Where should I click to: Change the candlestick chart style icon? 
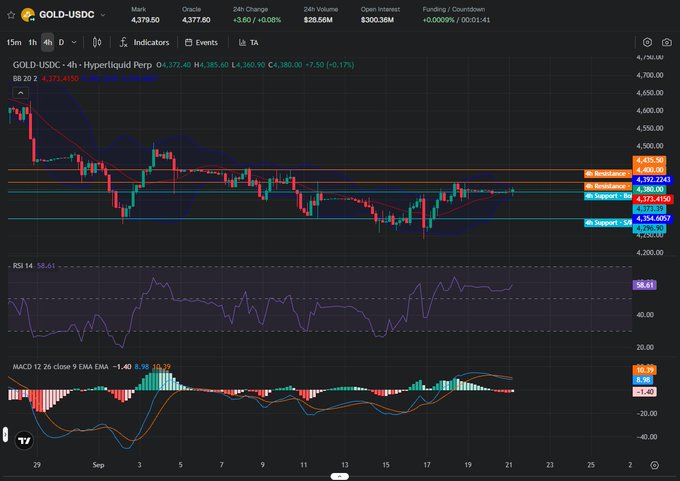[x=97, y=43]
